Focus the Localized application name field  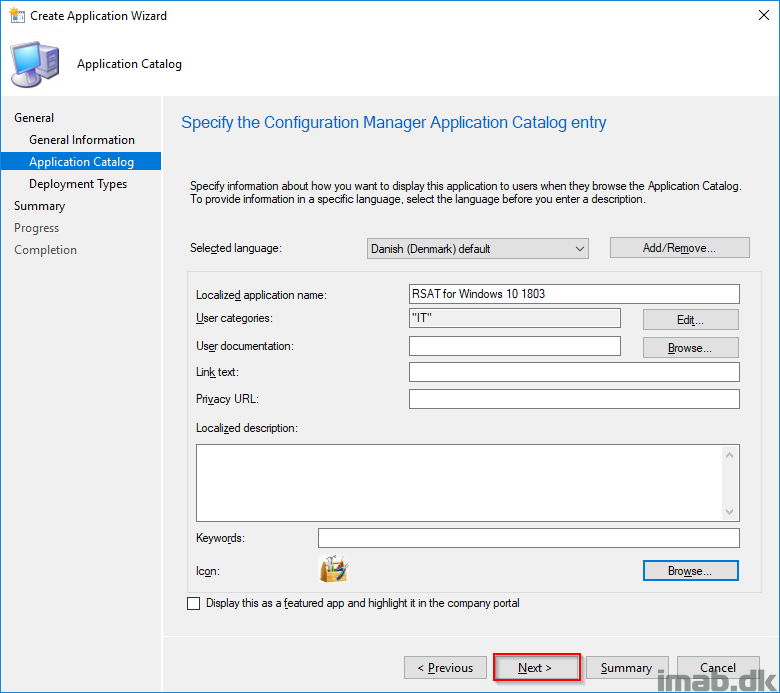[x=574, y=294]
